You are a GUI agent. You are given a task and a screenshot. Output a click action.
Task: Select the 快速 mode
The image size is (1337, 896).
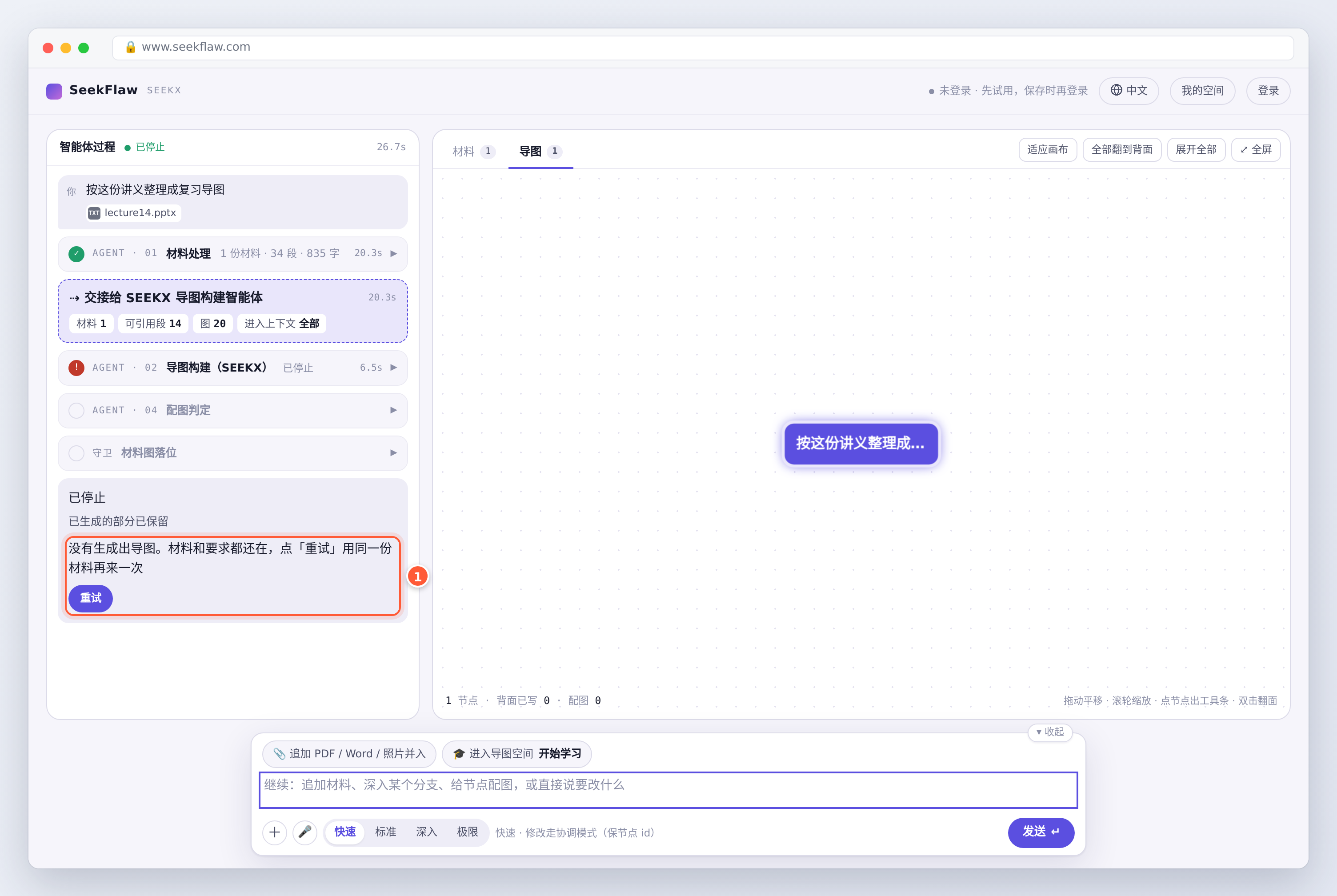[x=345, y=832]
